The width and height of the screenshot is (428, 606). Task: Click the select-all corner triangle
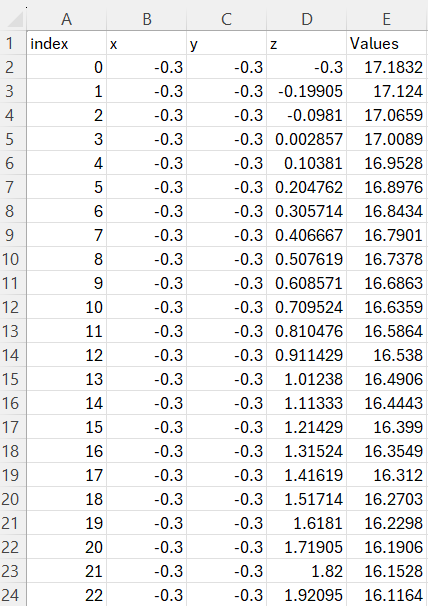(x=14, y=19)
